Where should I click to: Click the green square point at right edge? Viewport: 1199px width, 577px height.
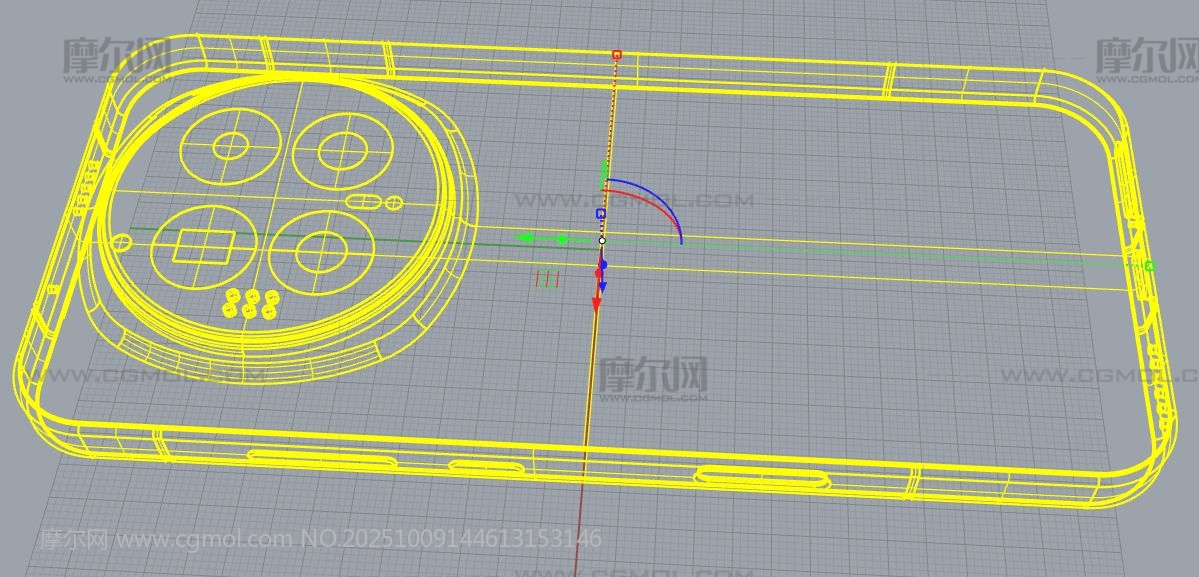click(x=1149, y=265)
